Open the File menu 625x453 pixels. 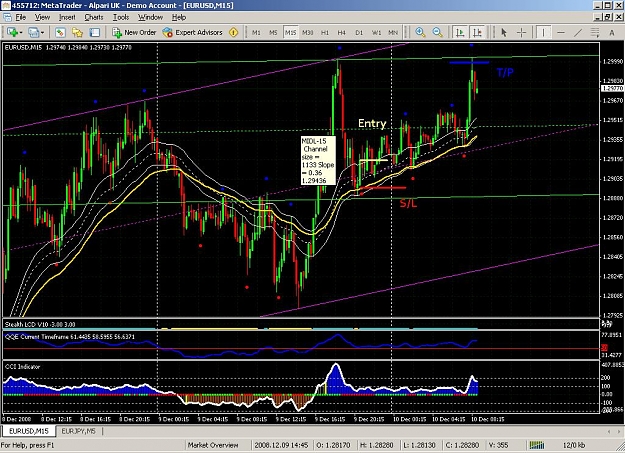click(x=21, y=17)
